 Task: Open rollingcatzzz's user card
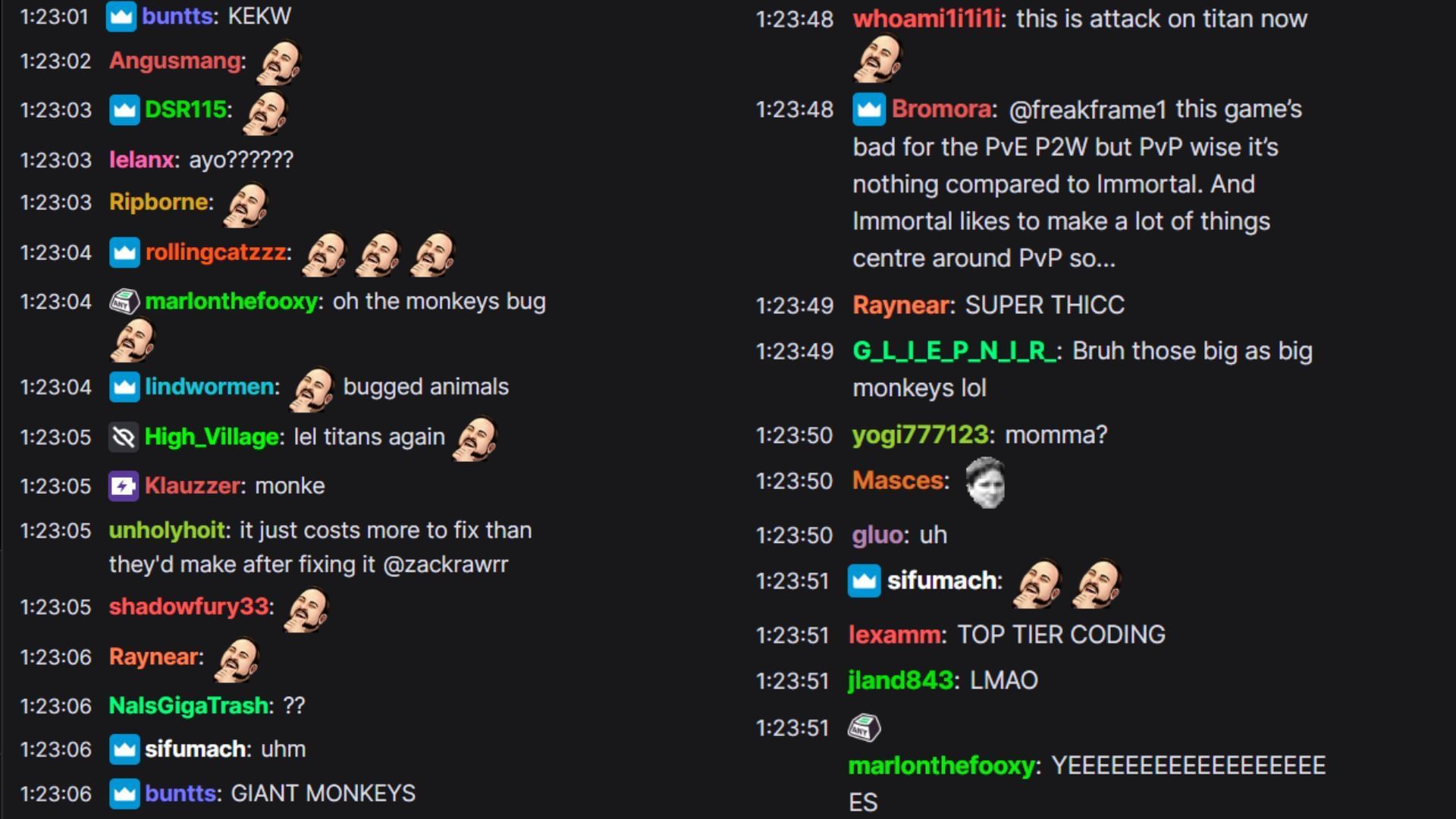[215, 253]
